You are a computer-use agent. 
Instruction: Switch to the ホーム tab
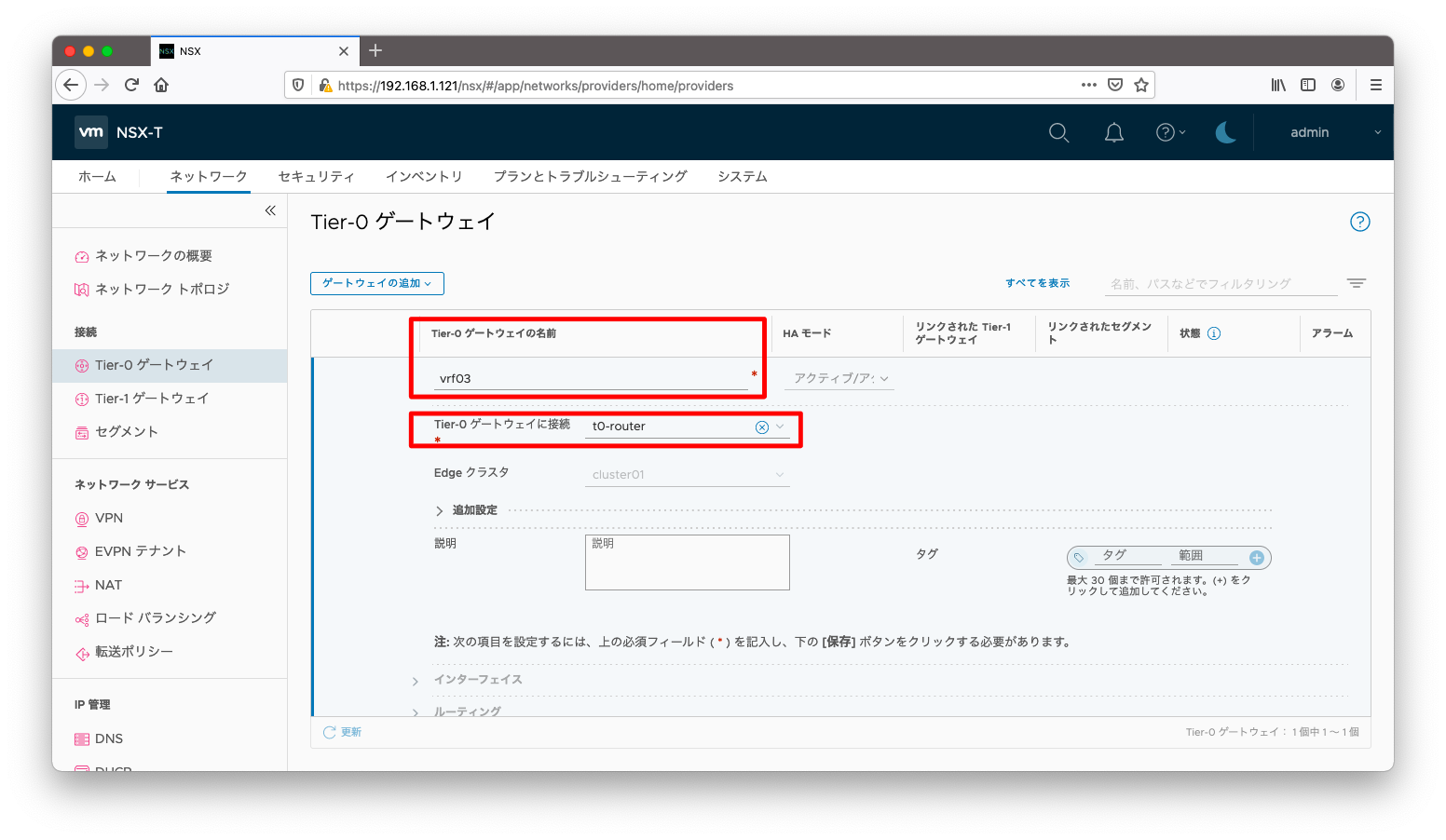(97, 176)
